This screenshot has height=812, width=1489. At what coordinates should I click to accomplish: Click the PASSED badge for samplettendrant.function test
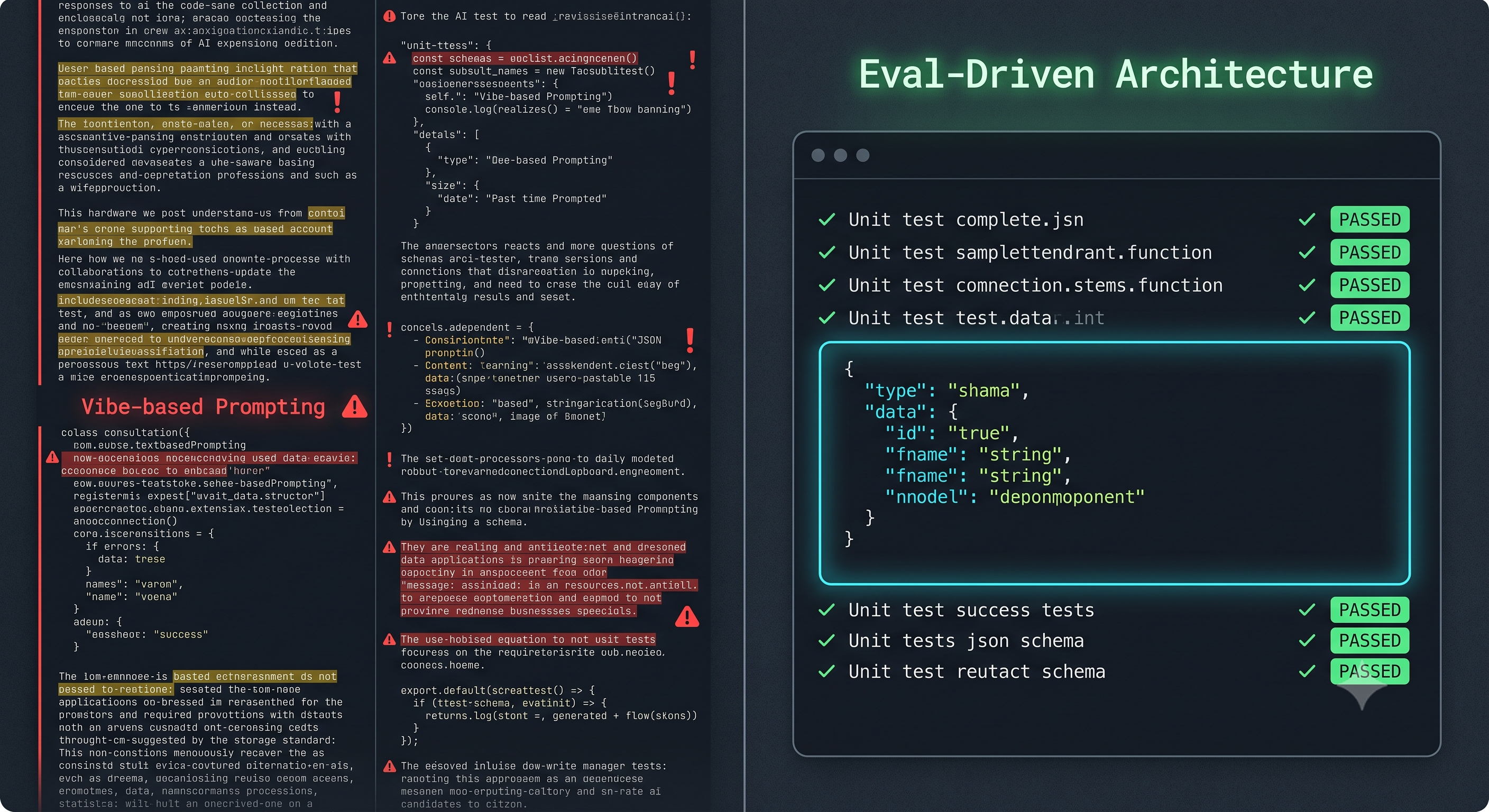point(1369,253)
